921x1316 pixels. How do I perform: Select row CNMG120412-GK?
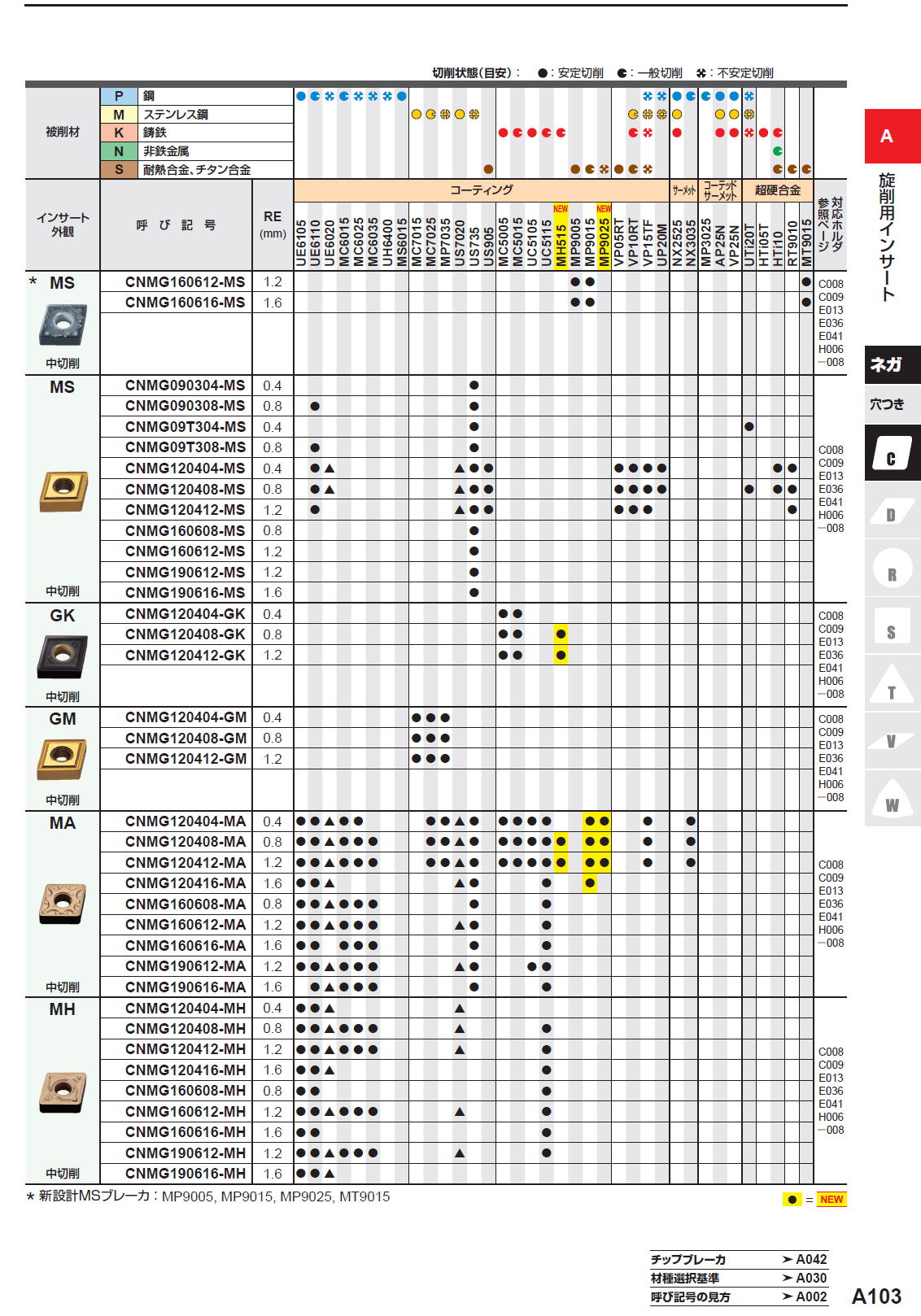tap(456, 656)
